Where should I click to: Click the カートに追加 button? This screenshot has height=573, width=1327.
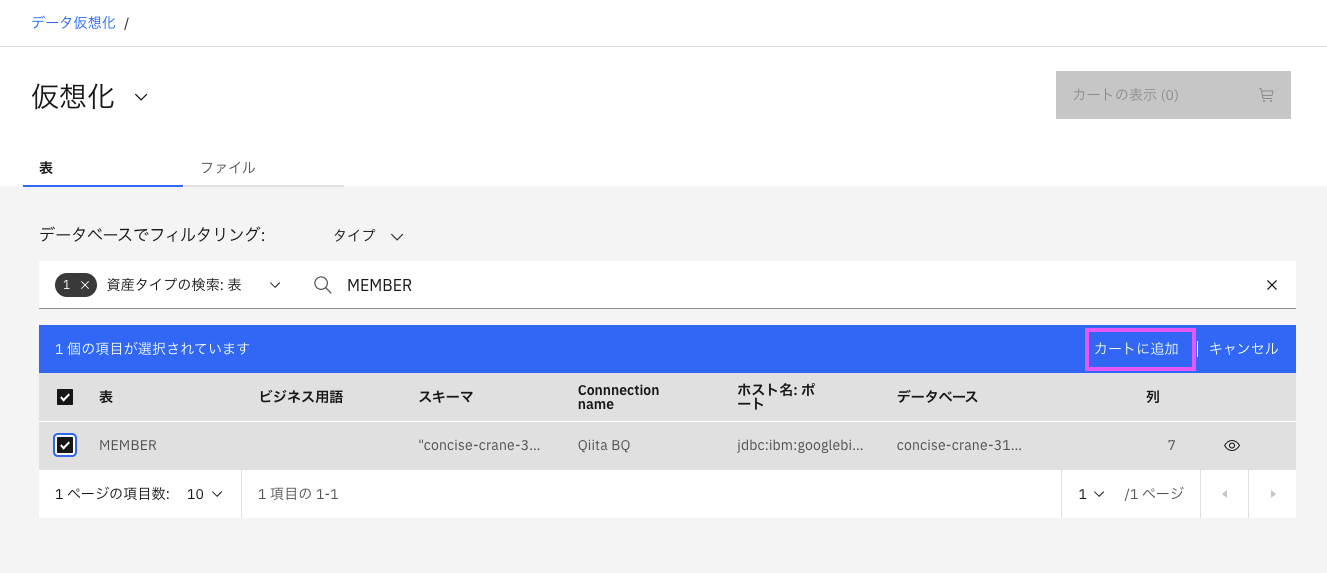(x=1137, y=349)
